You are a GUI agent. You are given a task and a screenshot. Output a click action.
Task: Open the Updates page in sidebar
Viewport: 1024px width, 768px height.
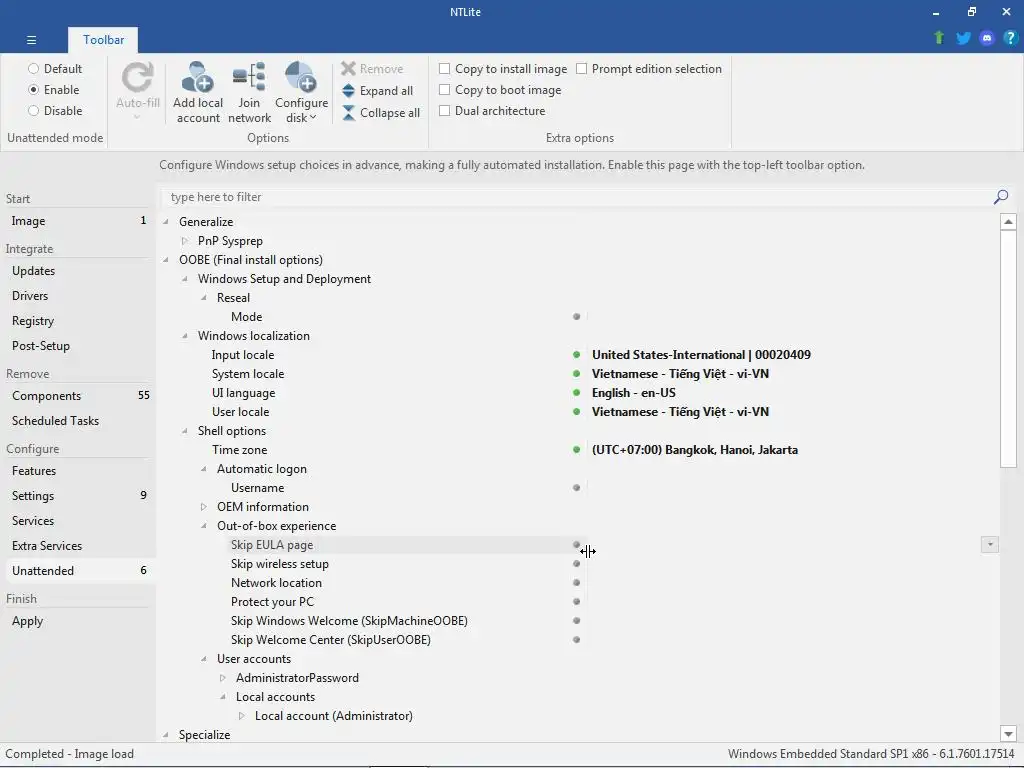click(78, 271)
